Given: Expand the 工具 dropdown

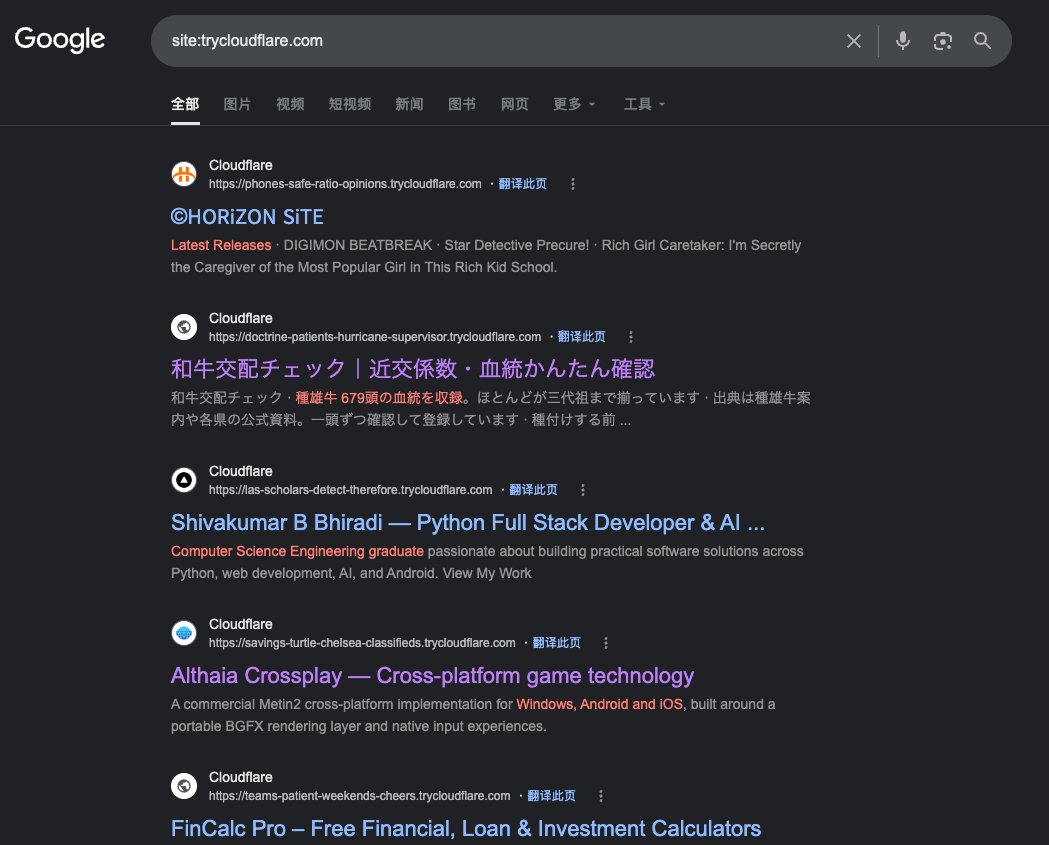Looking at the screenshot, I should 644,104.
